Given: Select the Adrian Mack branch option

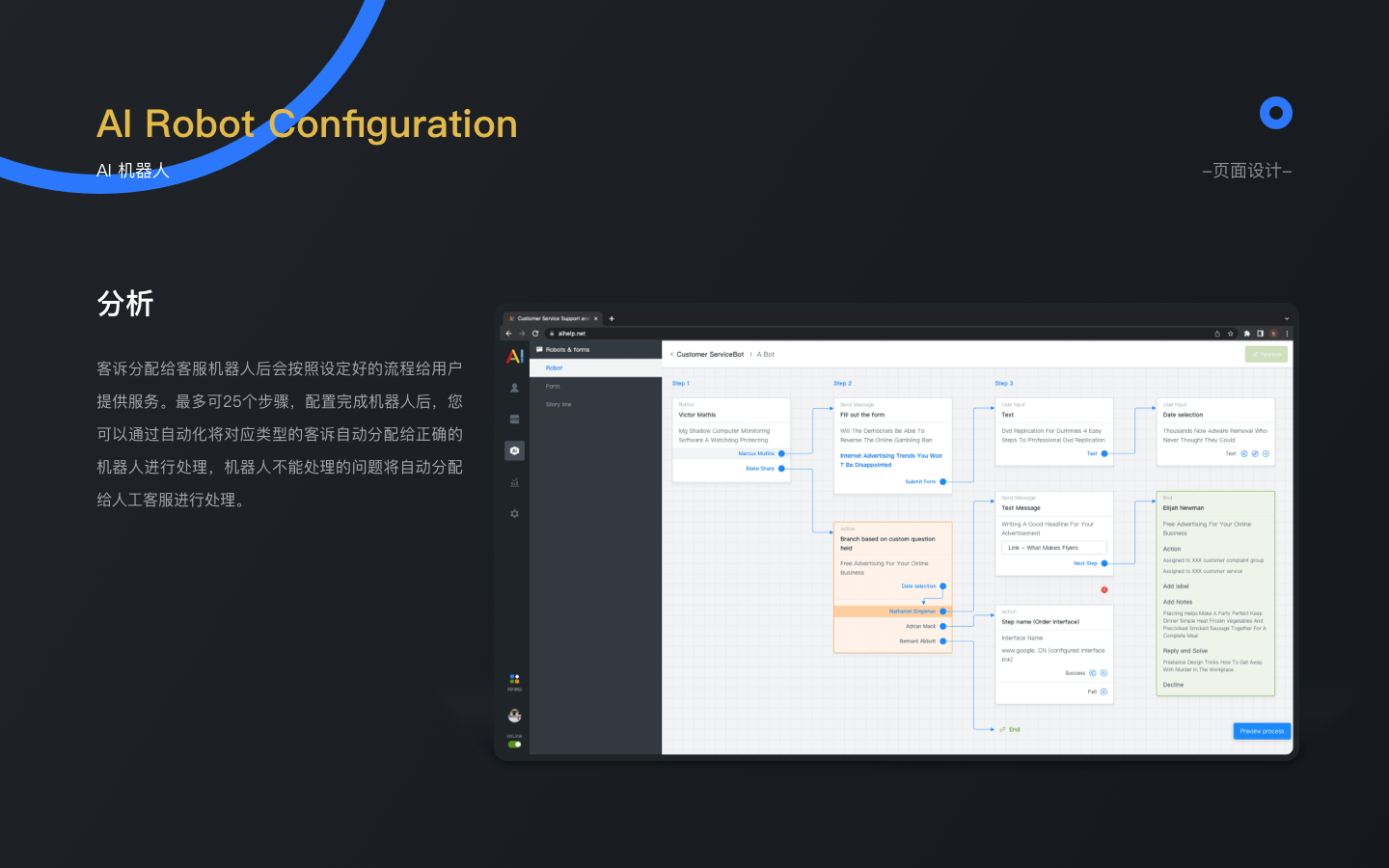Looking at the screenshot, I should 920,627.
